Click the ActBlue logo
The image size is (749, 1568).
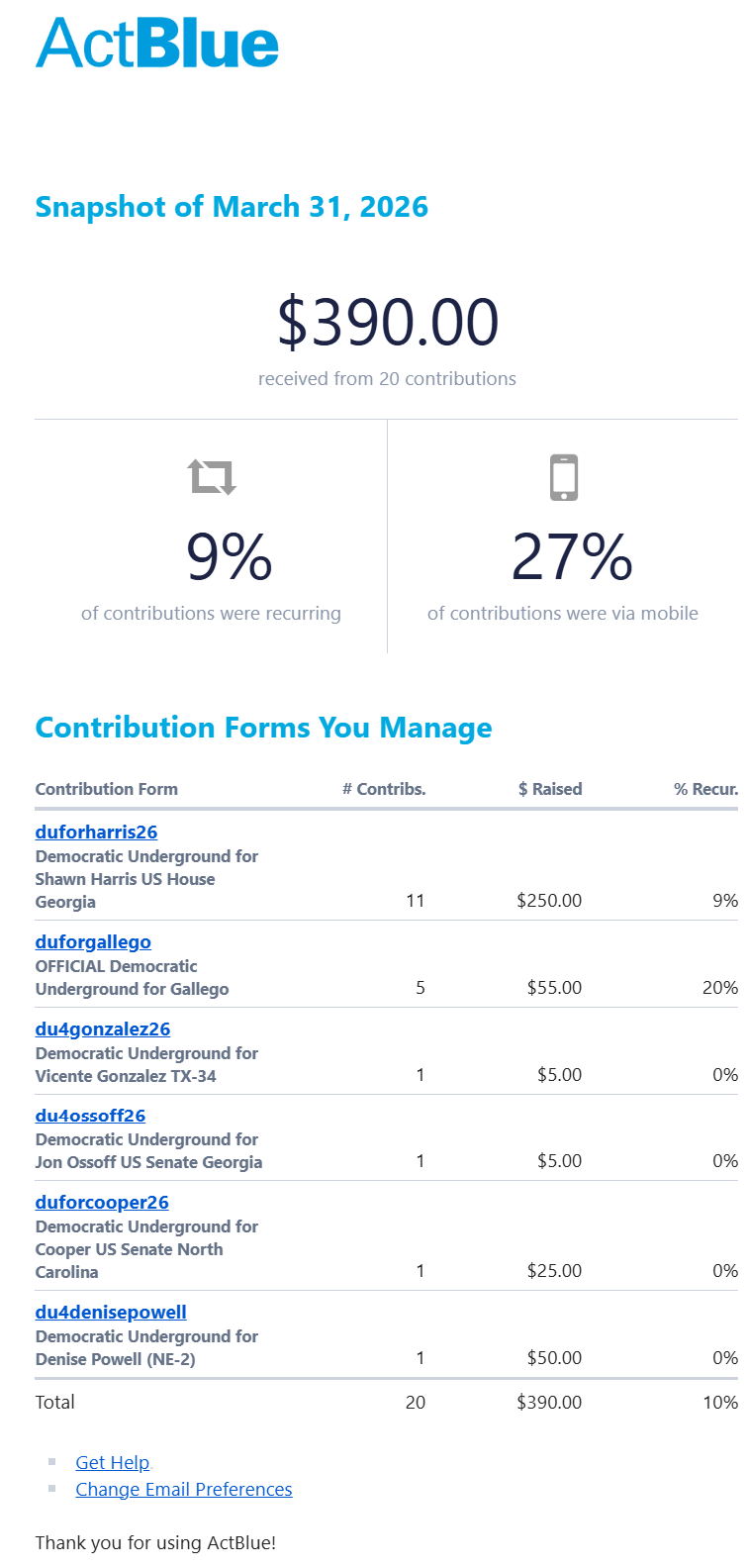[x=157, y=44]
